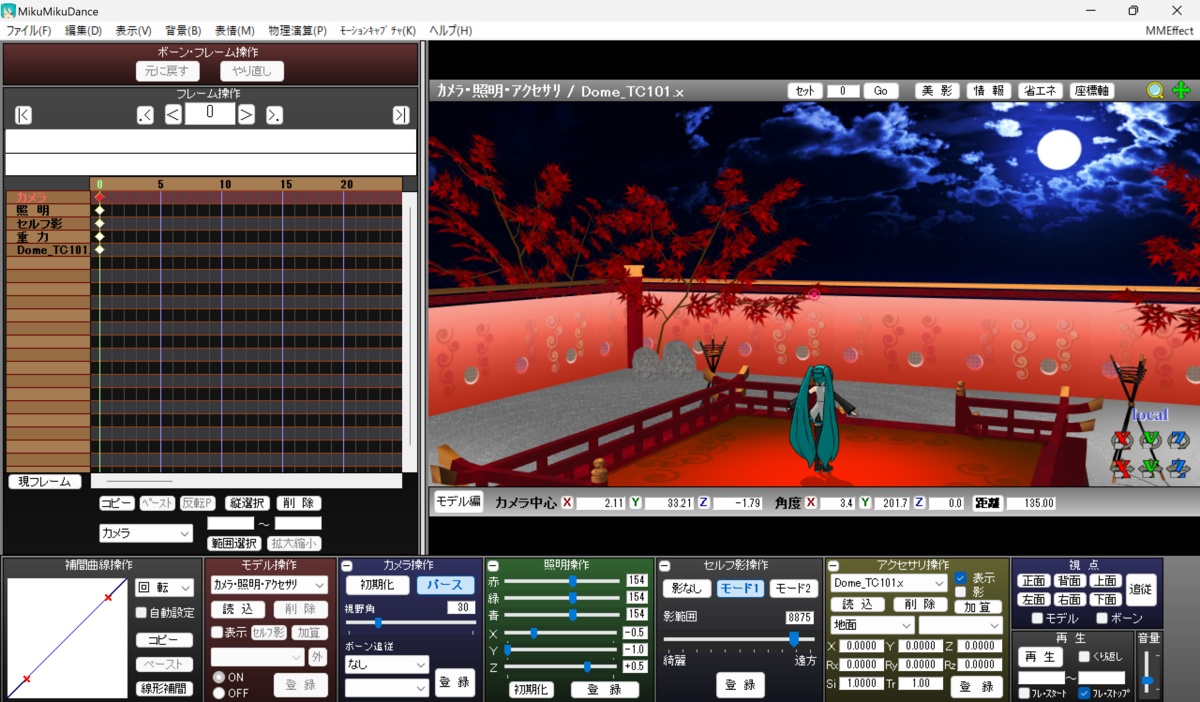The height and width of the screenshot is (702, 1200).
Task: Open the 物理演算(P) menu
Action: (297, 31)
